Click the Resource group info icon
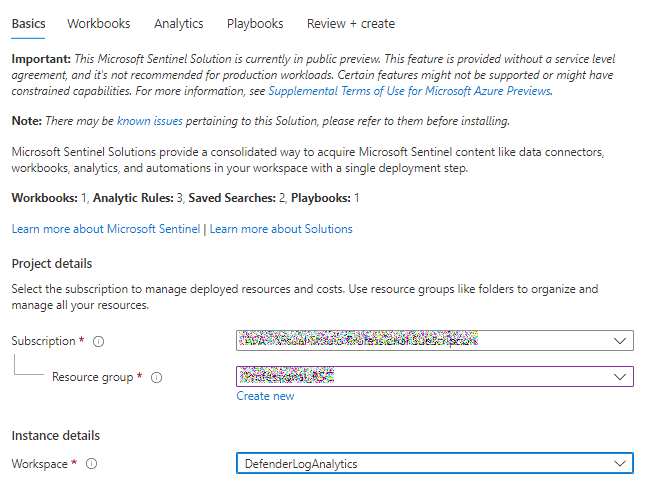The image size is (645, 495). 157,377
